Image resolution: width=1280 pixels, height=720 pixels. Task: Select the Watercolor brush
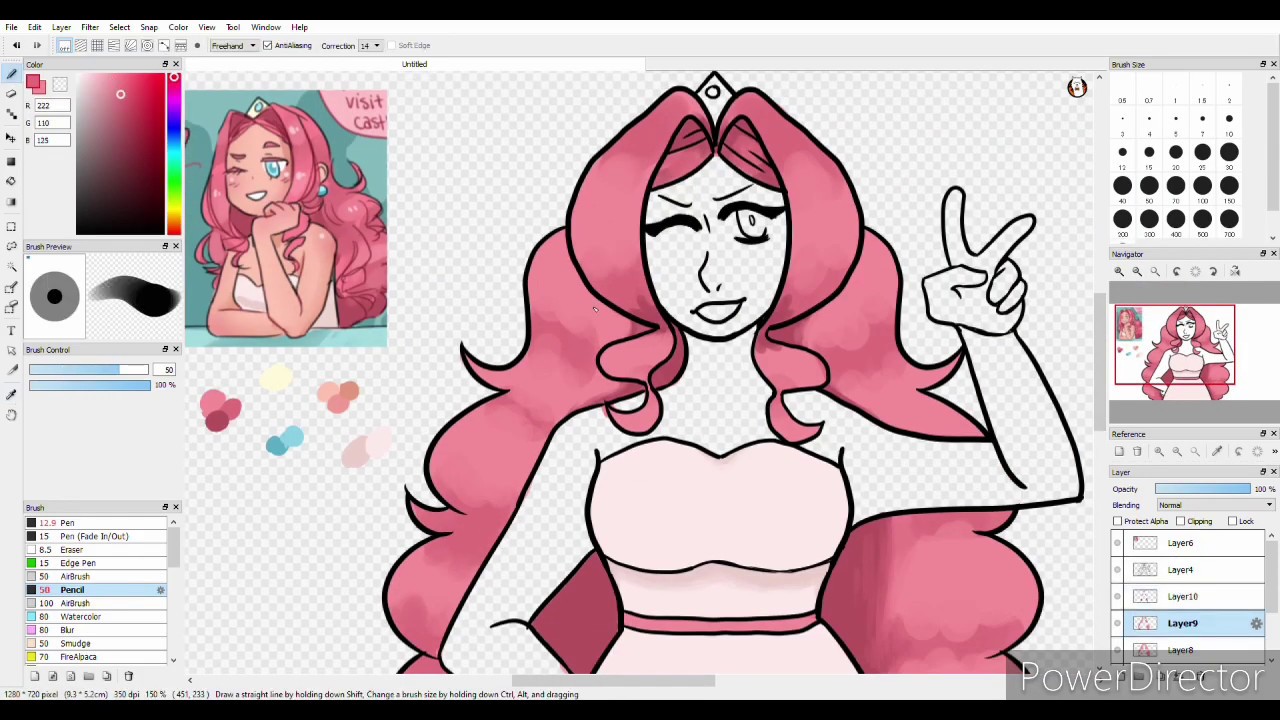96,617
